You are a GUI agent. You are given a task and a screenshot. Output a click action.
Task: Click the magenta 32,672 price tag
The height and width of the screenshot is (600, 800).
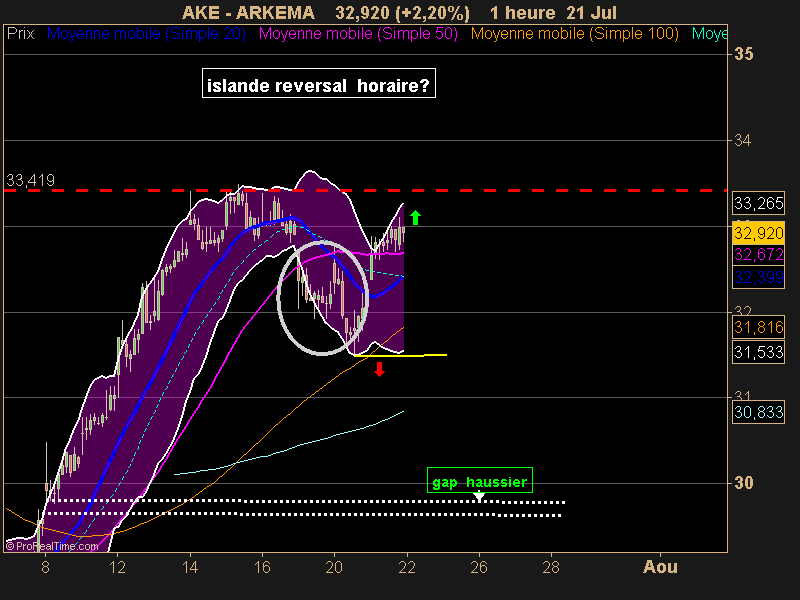pos(758,254)
